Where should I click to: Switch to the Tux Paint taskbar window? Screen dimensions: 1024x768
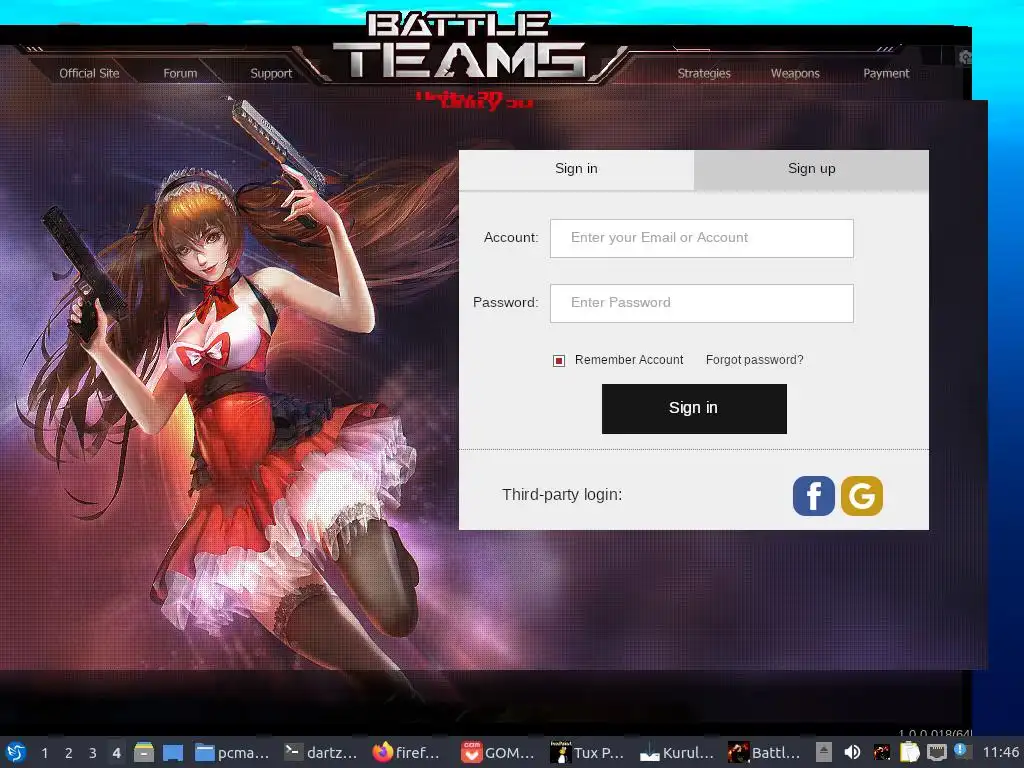[x=586, y=752]
